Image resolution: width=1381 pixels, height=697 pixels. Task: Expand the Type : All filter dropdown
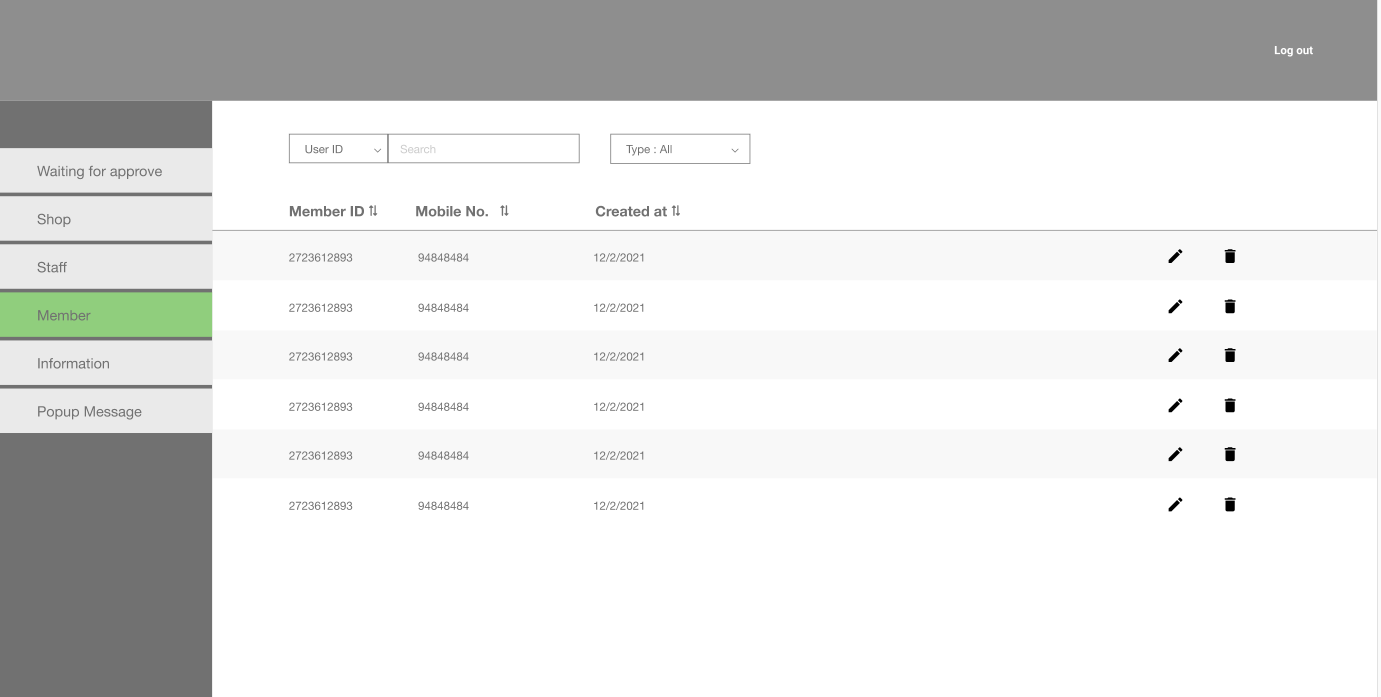pos(680,149)
